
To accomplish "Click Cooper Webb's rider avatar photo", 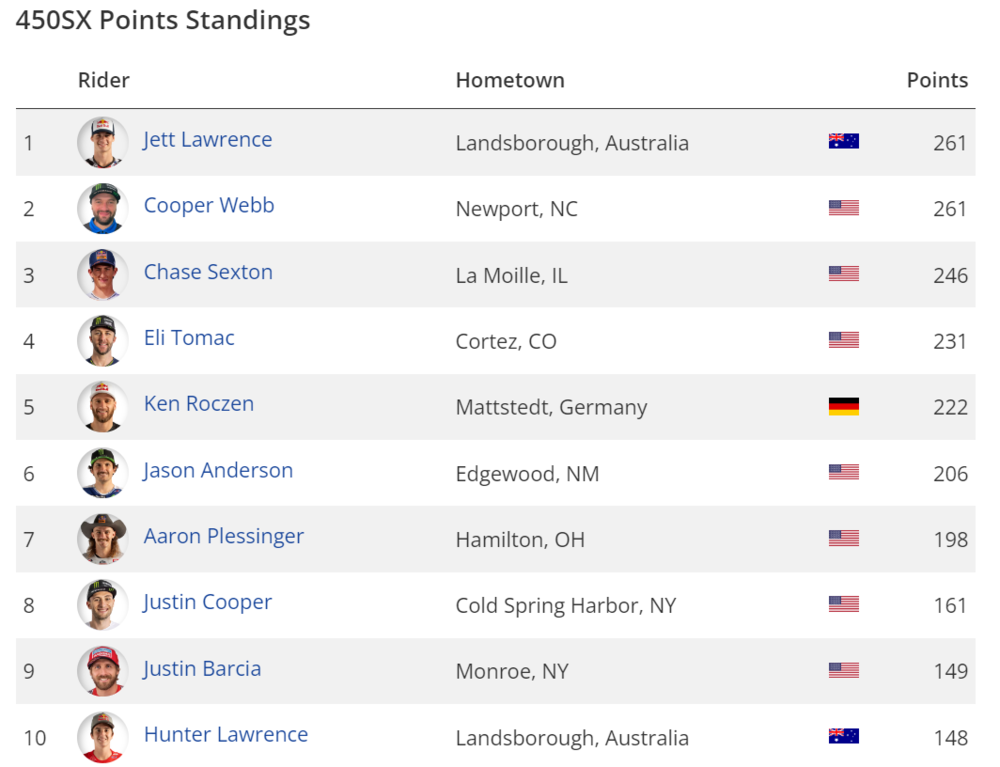I will coord(102,208).
